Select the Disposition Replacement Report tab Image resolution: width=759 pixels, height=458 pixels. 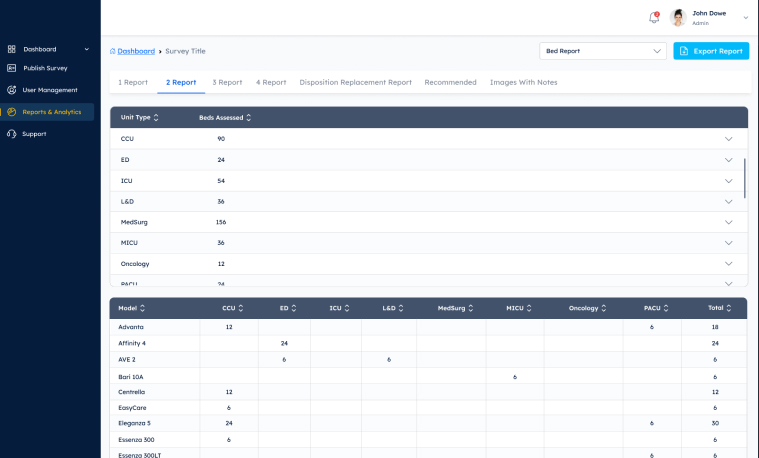click(x=355, y=82)
